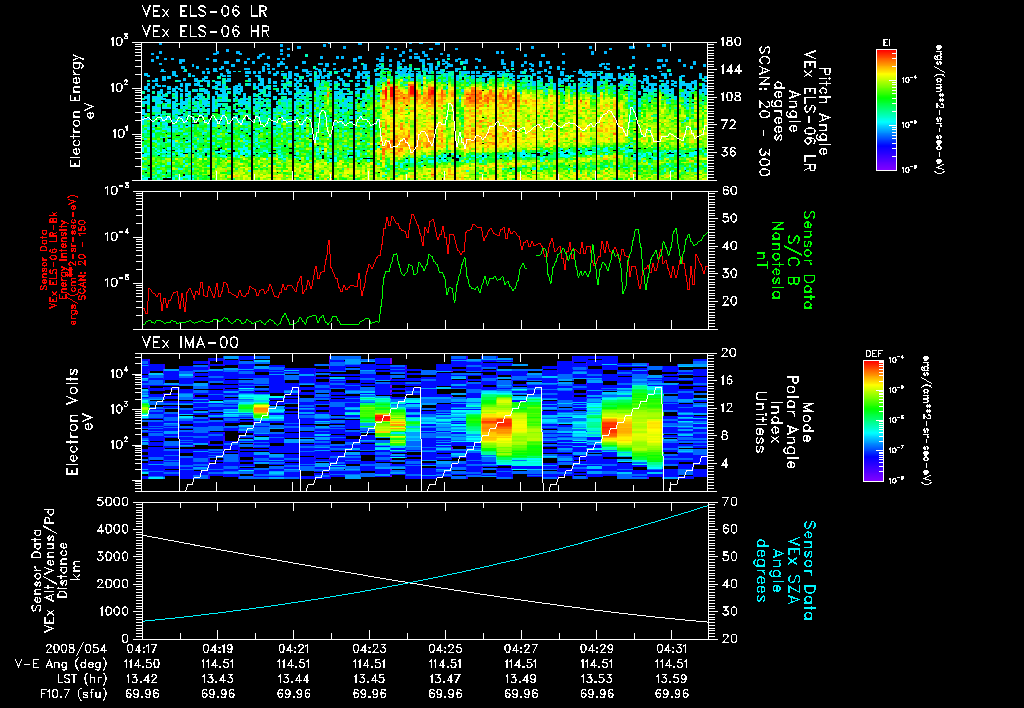Click the 'Electron Volts eV' axis label
The image size is (1024, 708).
[x=79, y=421]
